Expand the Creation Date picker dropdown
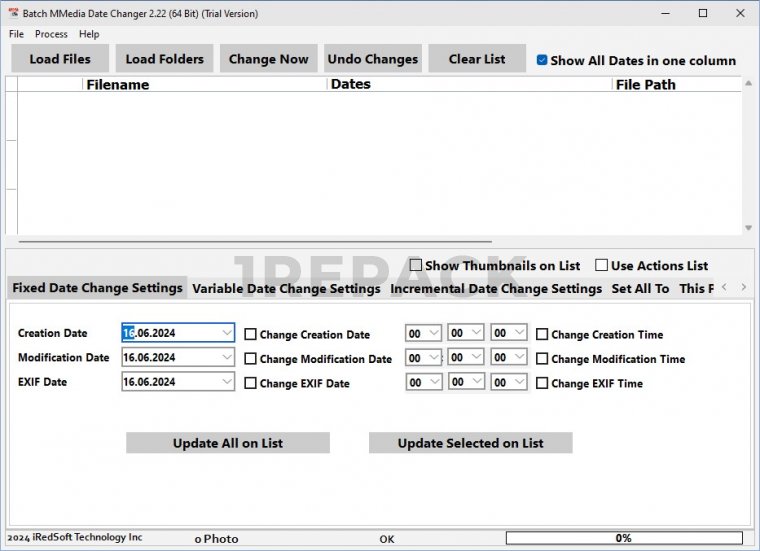 coord(227,332)
